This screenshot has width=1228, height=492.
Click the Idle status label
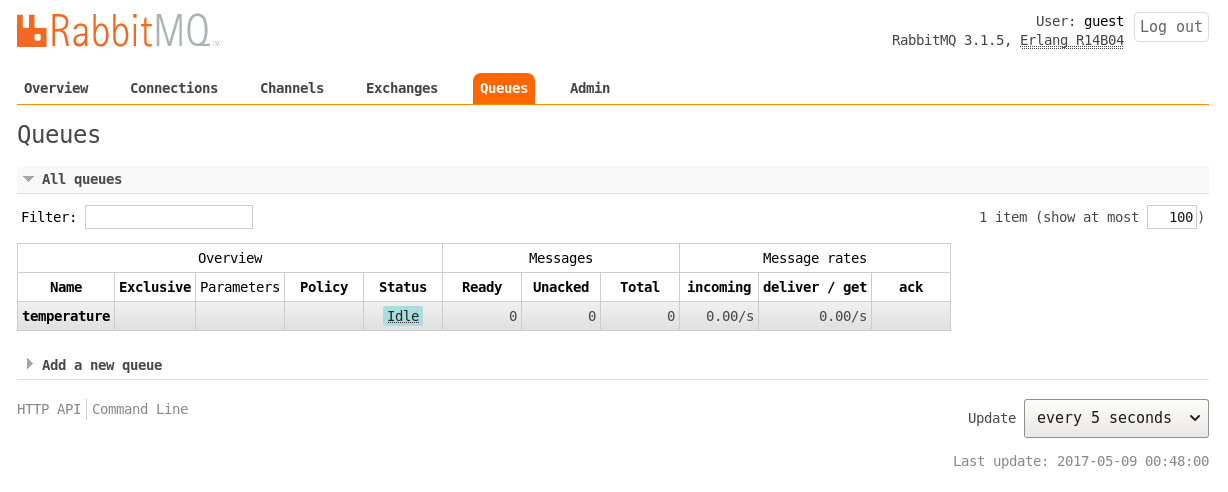pyautogui.click(x=403, y=316)
